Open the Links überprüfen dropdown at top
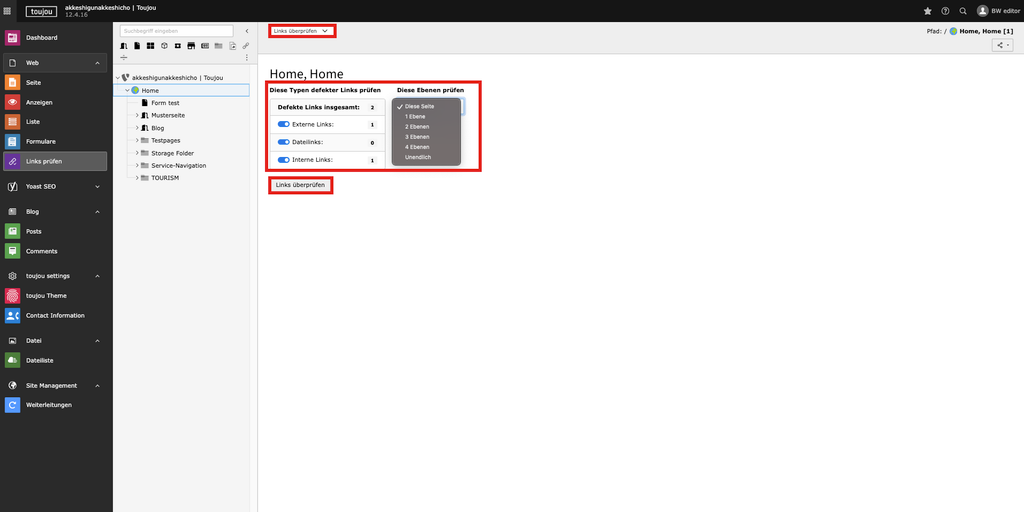This screenshot has width=1024, height=512. click(x=301, y=31)
